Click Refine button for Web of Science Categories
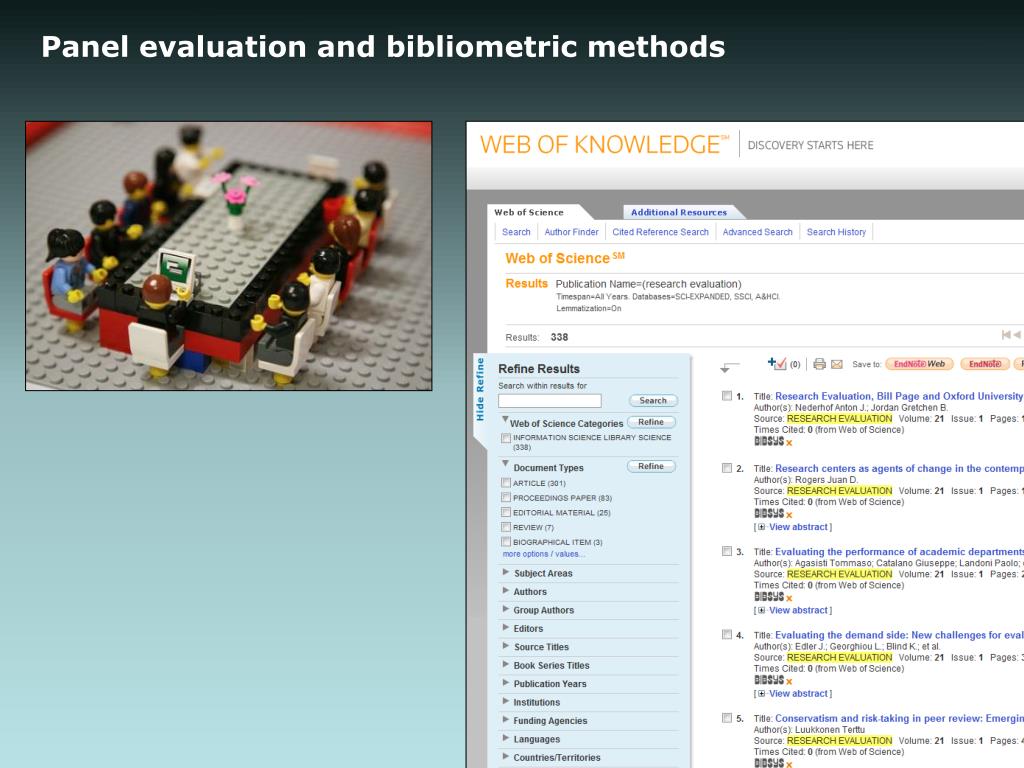The width and height of the screenshot is (1024, 768). (x=651, y=422)
